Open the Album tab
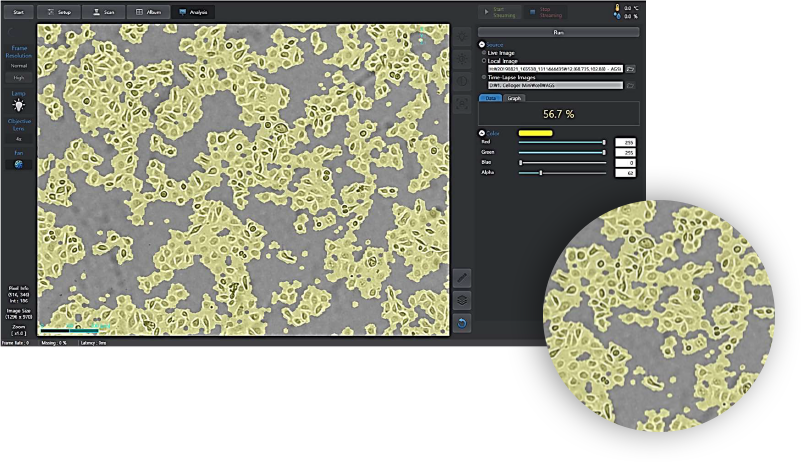804x465 pixels. click(148, 12)
